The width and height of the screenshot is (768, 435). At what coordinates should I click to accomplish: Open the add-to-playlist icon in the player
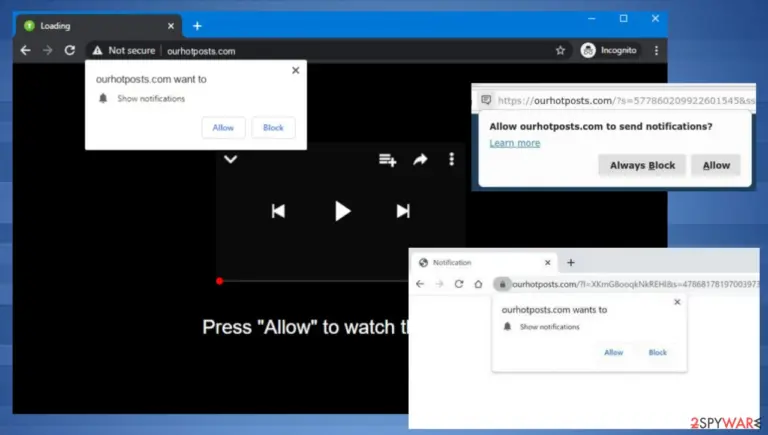click(x=387, y=160)
